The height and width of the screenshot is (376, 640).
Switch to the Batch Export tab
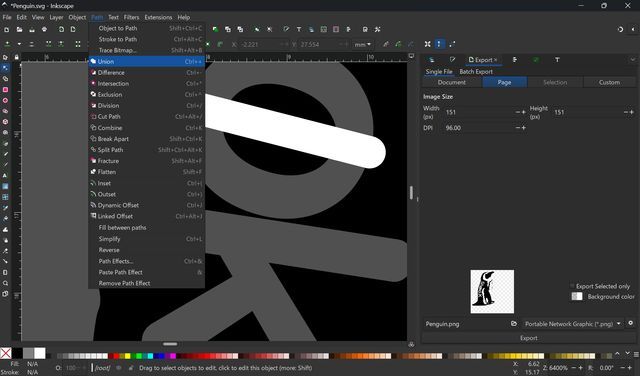[476, 71]
